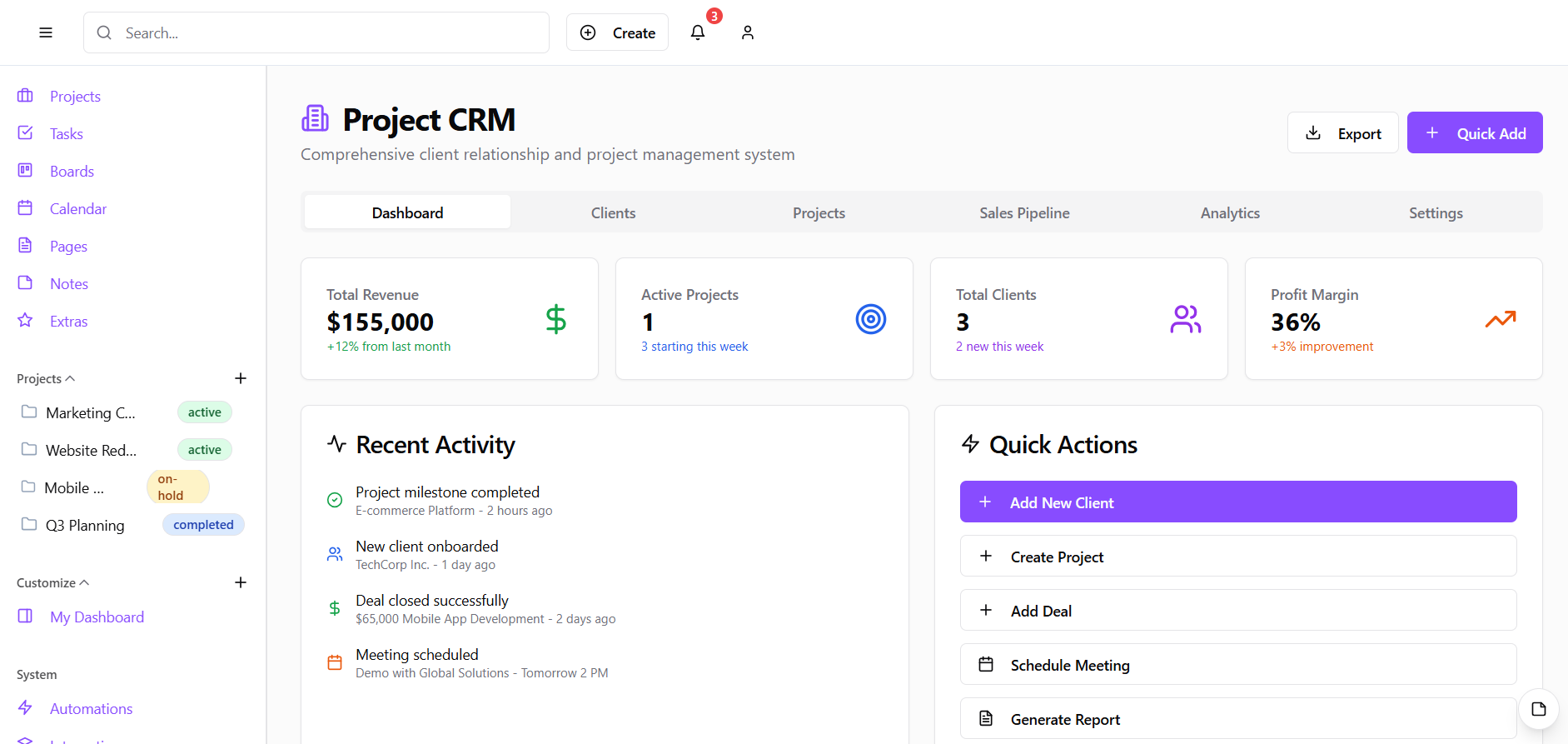This screenshot has width=1568, height=744.
Task: Click Add New Client button
Action: coord(1238,502)
